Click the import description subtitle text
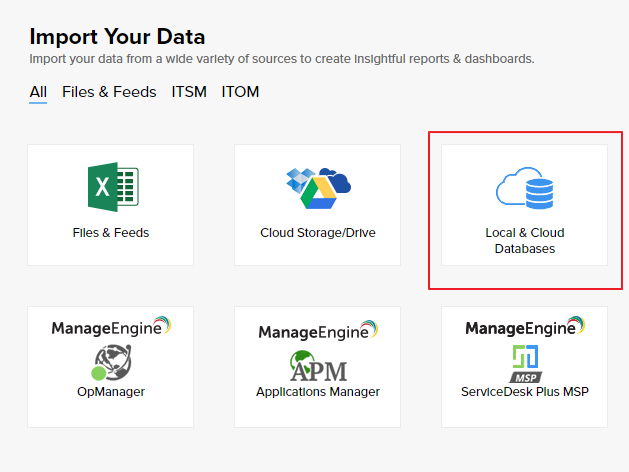The height and width of the screenshot is (472, 629). coord(282,59)
